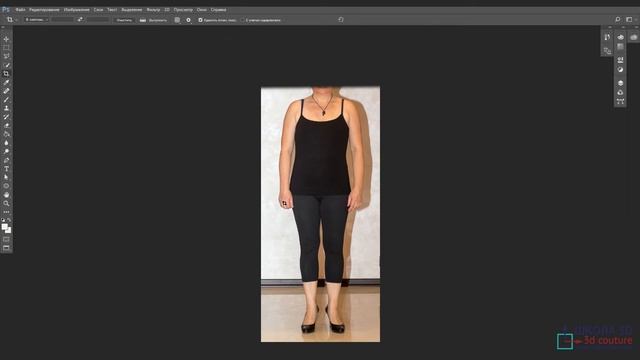Open the Edit Toolbar three-dots button

6,212
